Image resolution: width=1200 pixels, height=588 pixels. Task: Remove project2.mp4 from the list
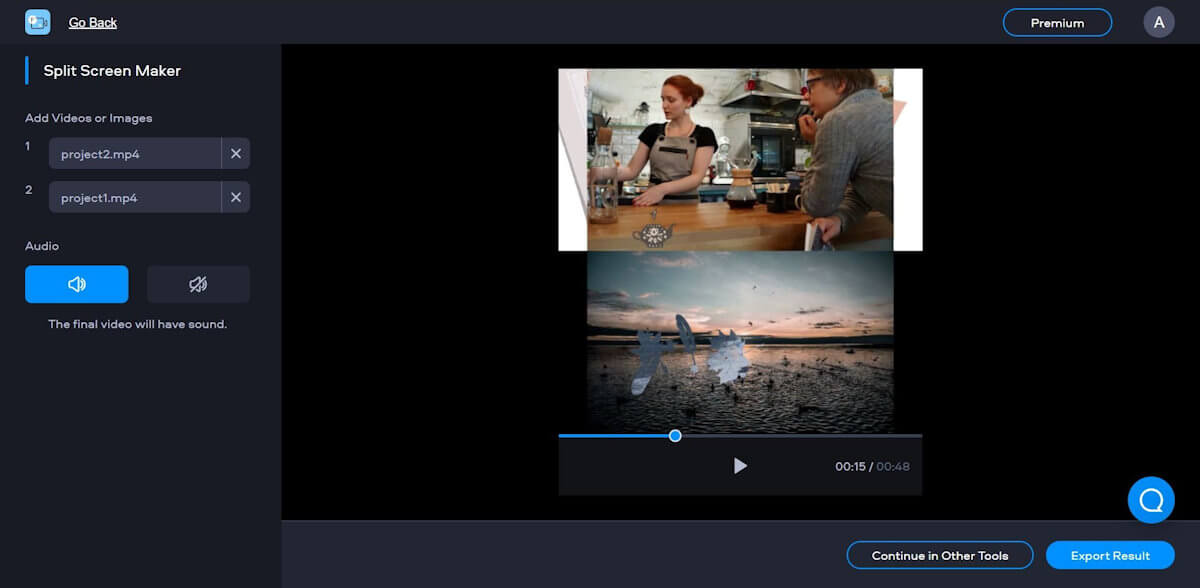click(236, 154)
